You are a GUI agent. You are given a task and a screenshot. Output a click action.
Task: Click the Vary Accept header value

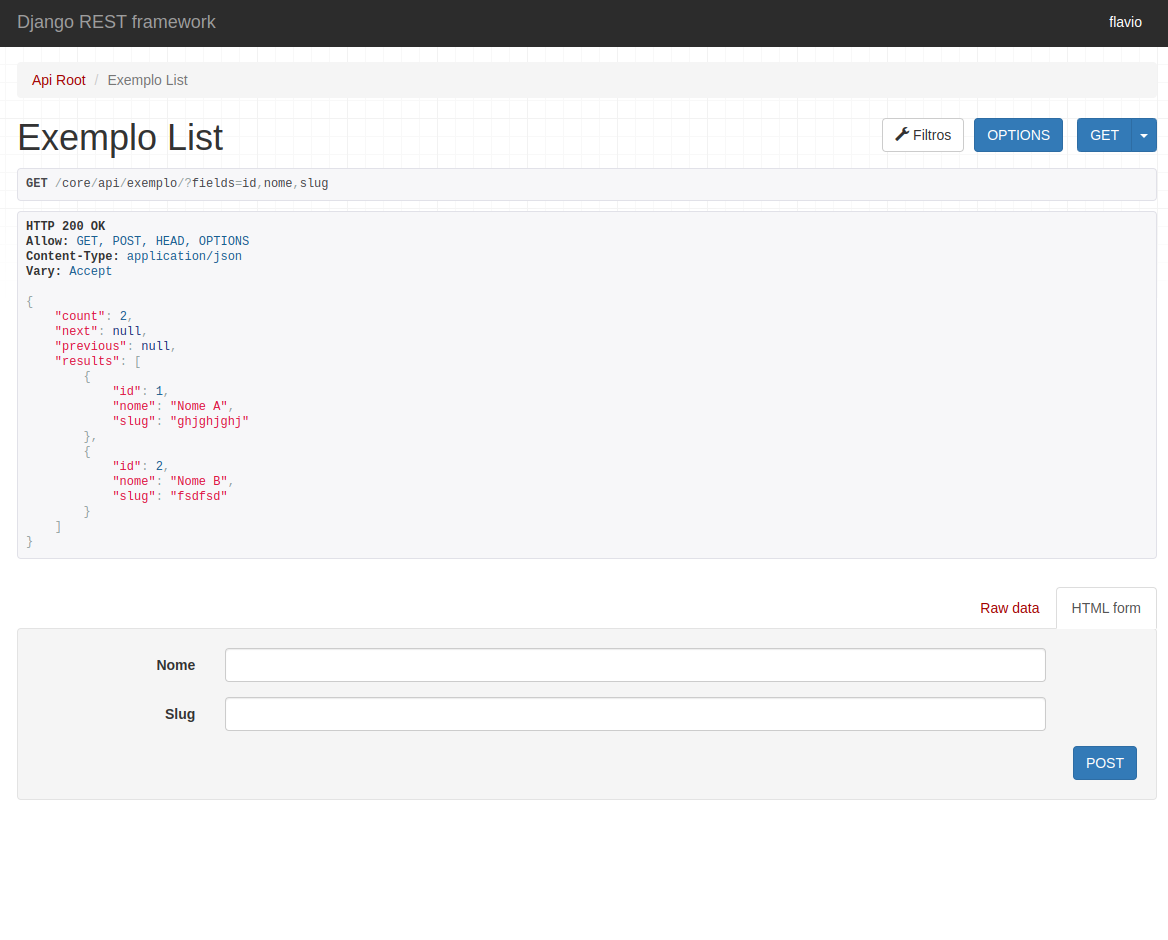(x=90, y=271)
